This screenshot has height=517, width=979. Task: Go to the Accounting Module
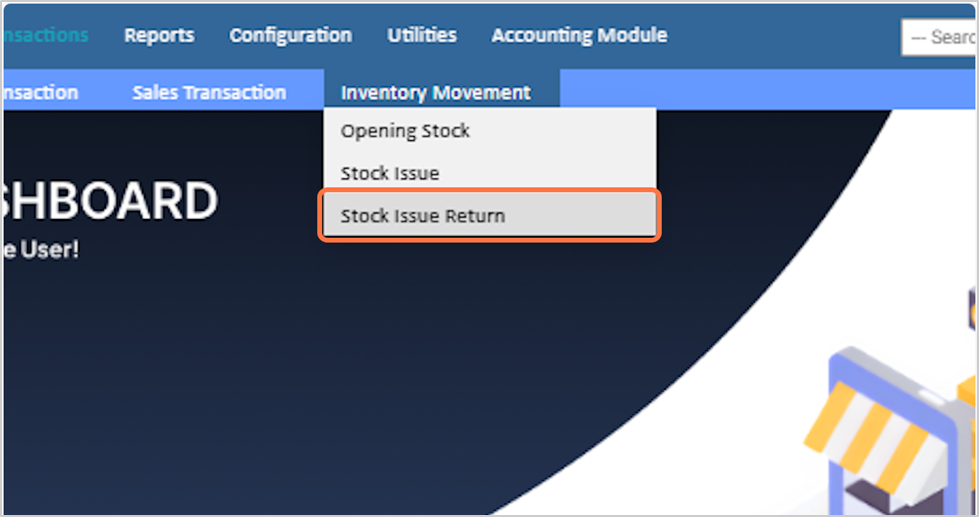579,35
